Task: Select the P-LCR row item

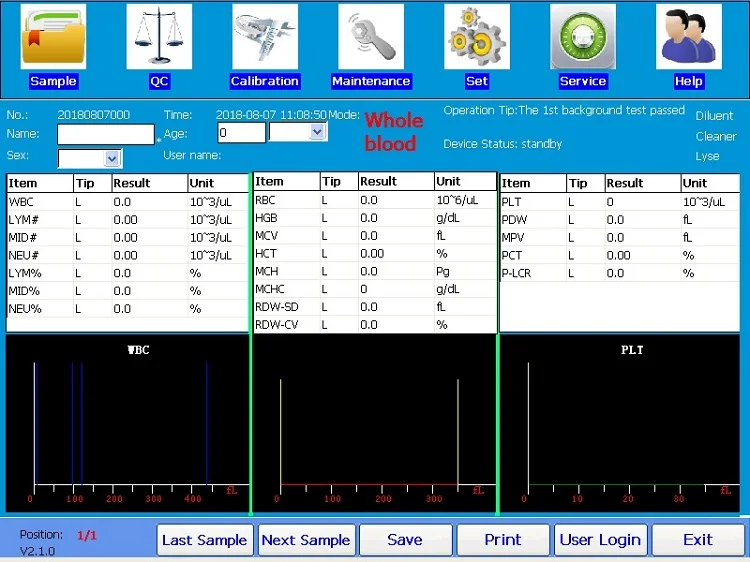Action: [620, 273]
